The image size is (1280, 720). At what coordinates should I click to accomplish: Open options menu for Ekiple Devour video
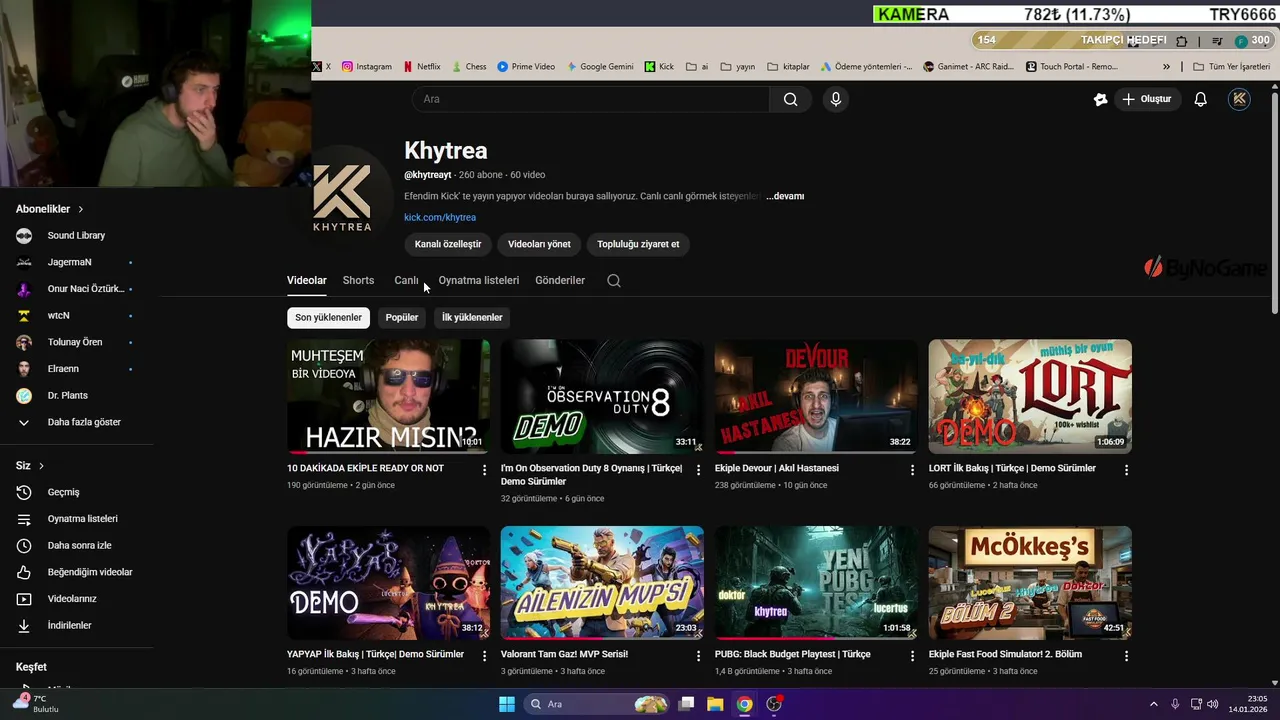coord(912,470)
